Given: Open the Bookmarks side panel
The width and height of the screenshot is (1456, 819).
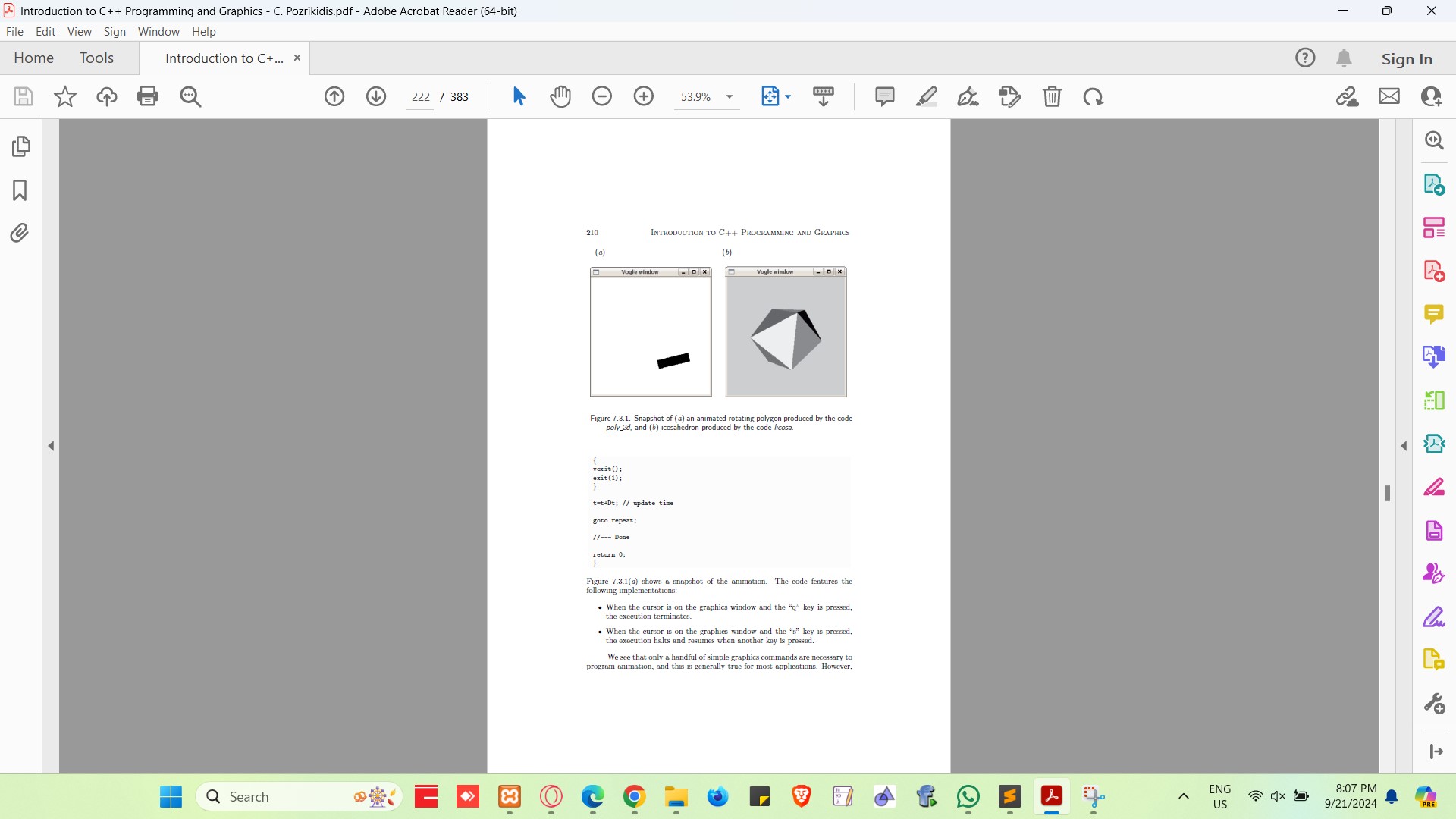Looking at the screenshot, I should point(20,190).
